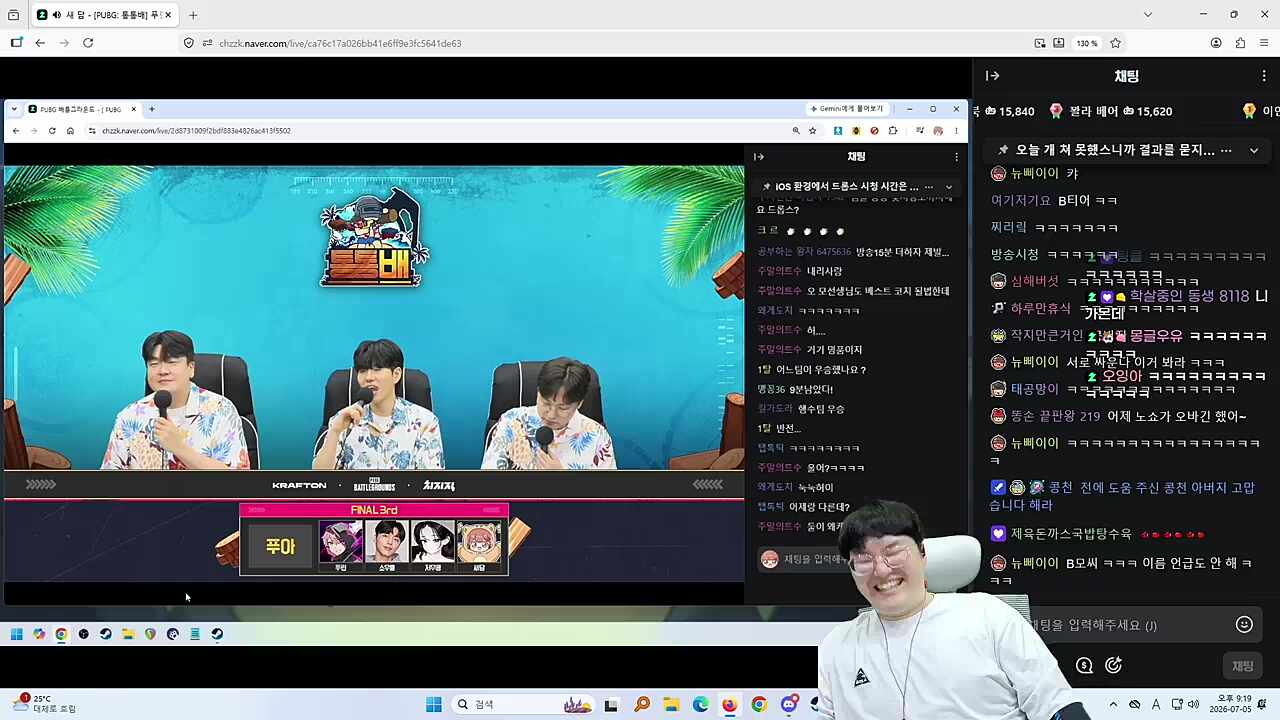This screenshot has height=720, width=1280.
Task: Expand the list-all-tabs chevron in title bar
Action: coord(1148,15)
